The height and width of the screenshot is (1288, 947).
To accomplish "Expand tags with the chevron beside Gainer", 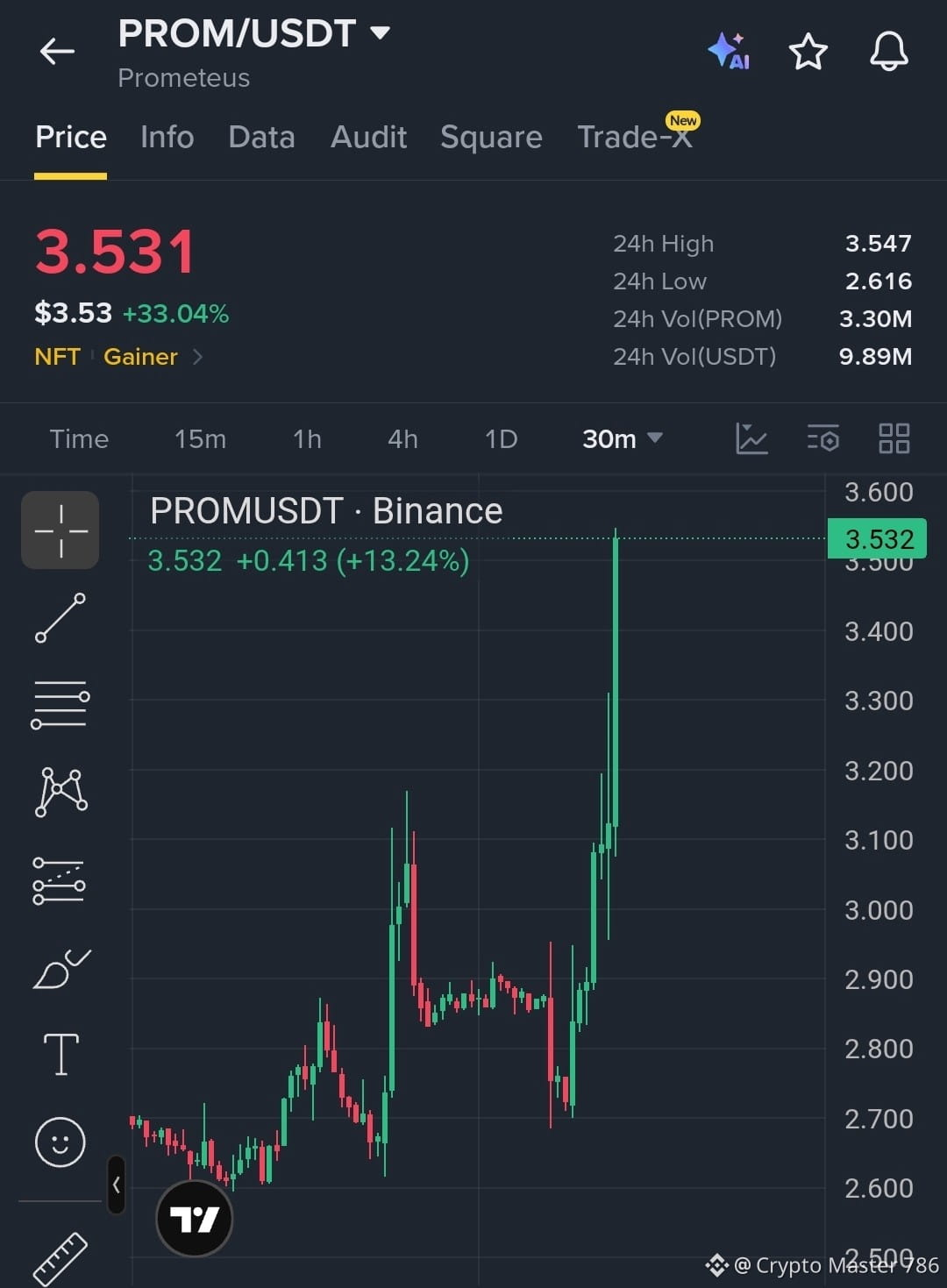I will point(197,357).
